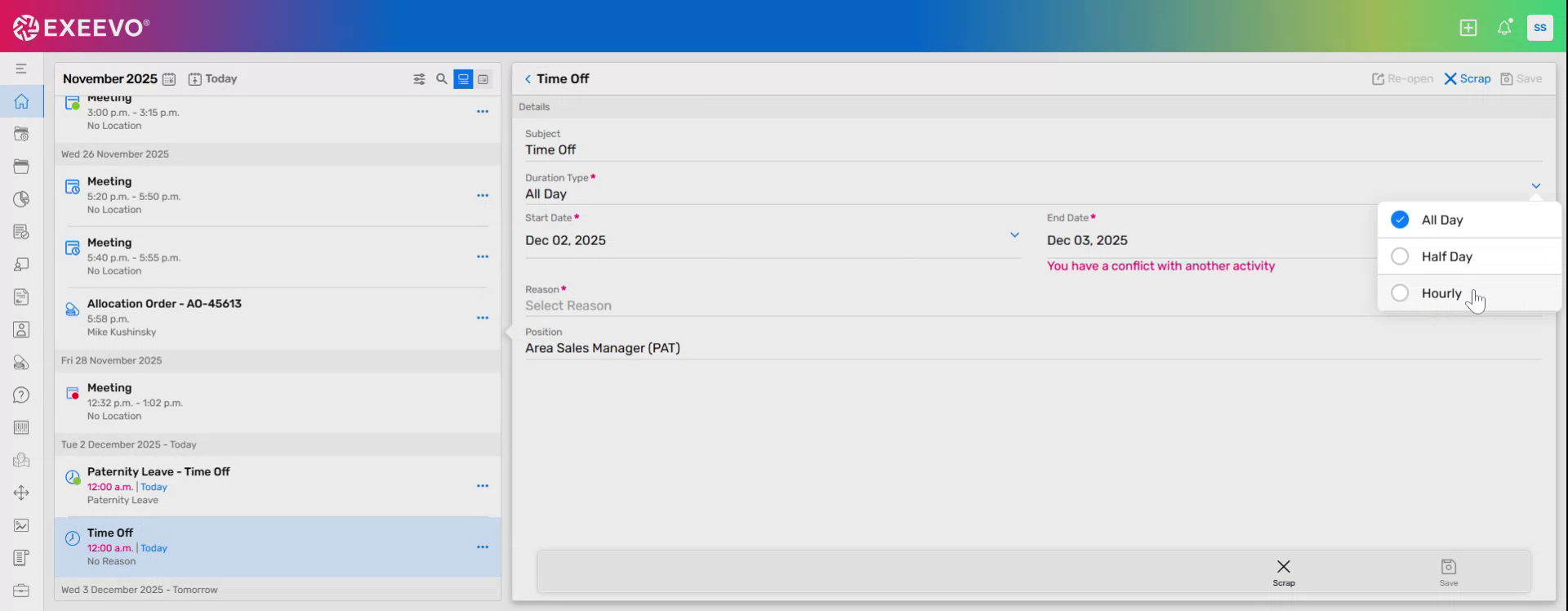Collapse the Duration Type dropdown chevron
Screen dimensions: 1568x611
click(x=1536, y=186)
